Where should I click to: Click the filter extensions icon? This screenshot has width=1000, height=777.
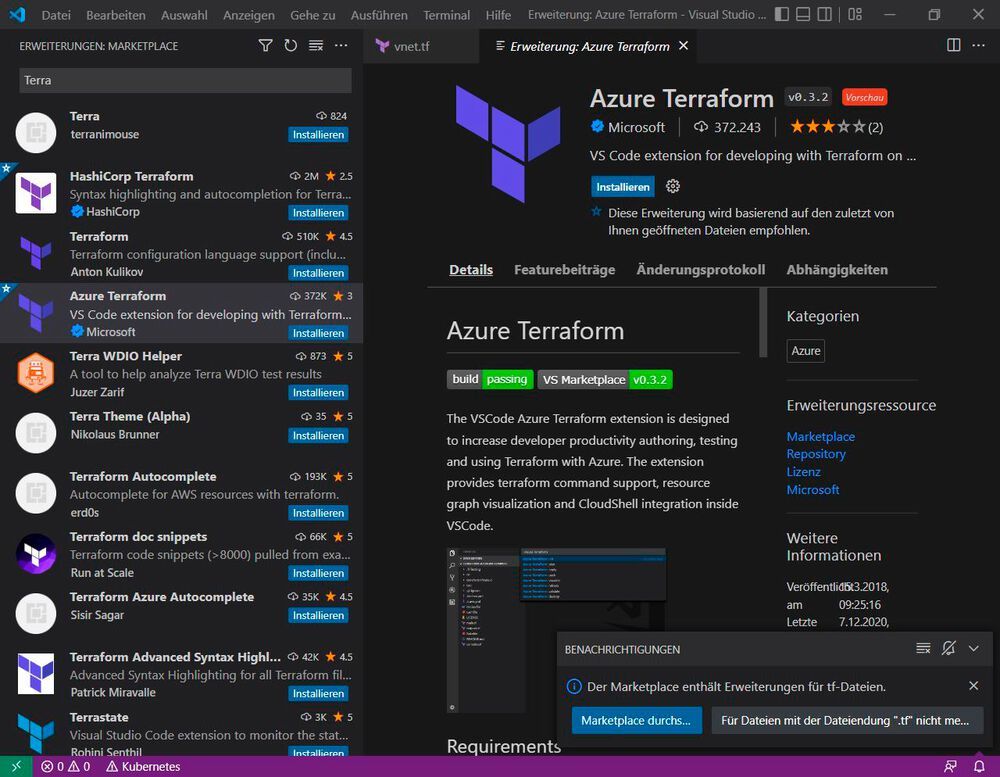(x=265, y=45)
